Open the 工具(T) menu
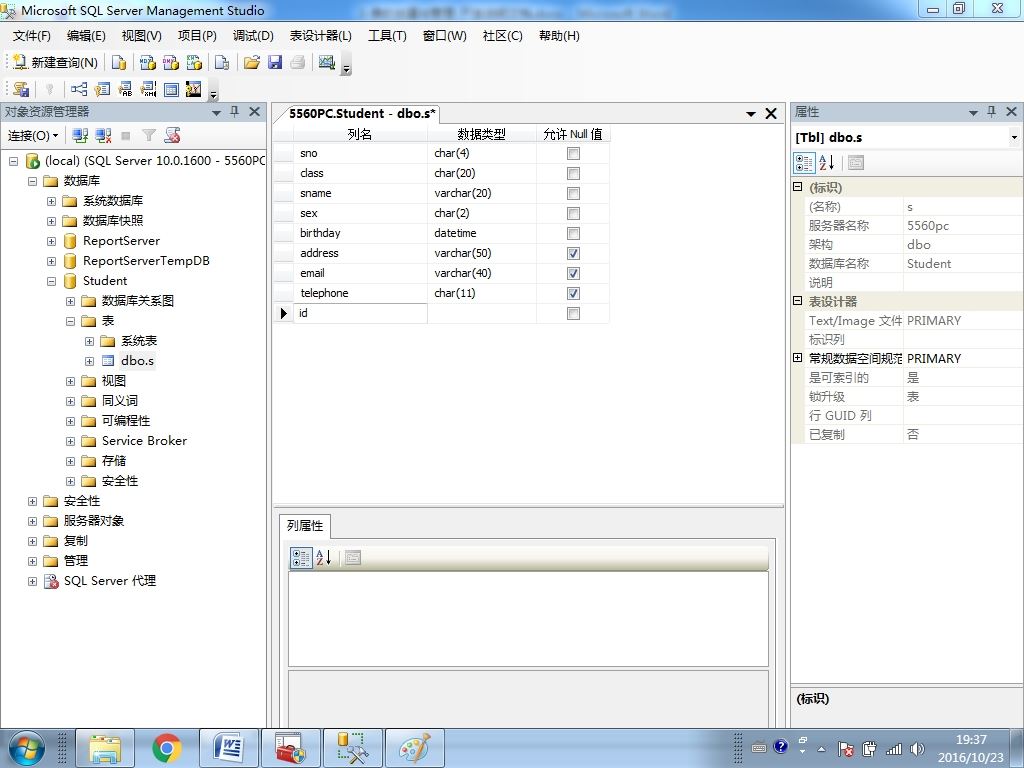The width and height of the screenshot is (1024, 768). pos(387,36)
